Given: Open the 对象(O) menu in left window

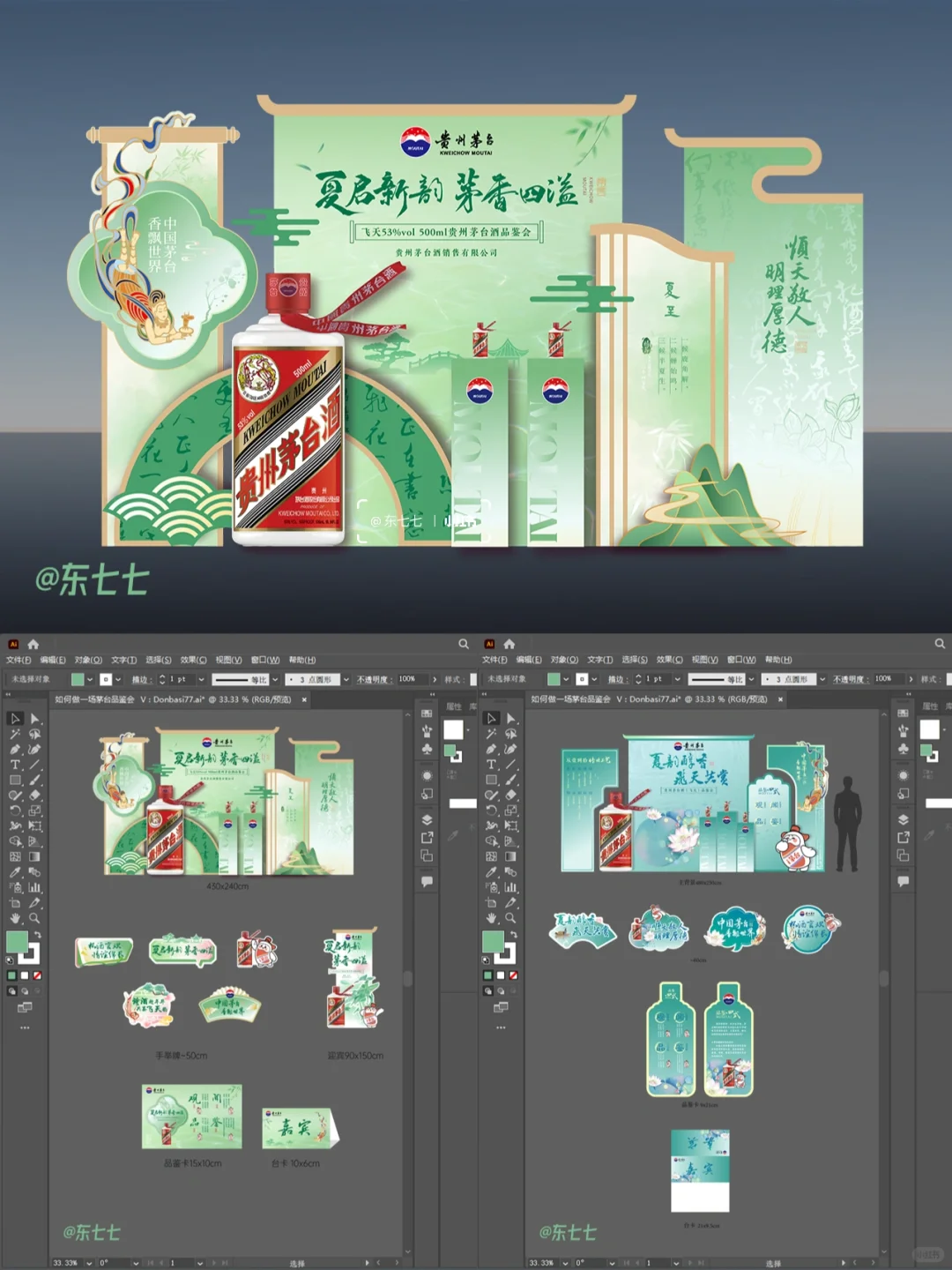Looking at the screenshot, I should (88, 660).
